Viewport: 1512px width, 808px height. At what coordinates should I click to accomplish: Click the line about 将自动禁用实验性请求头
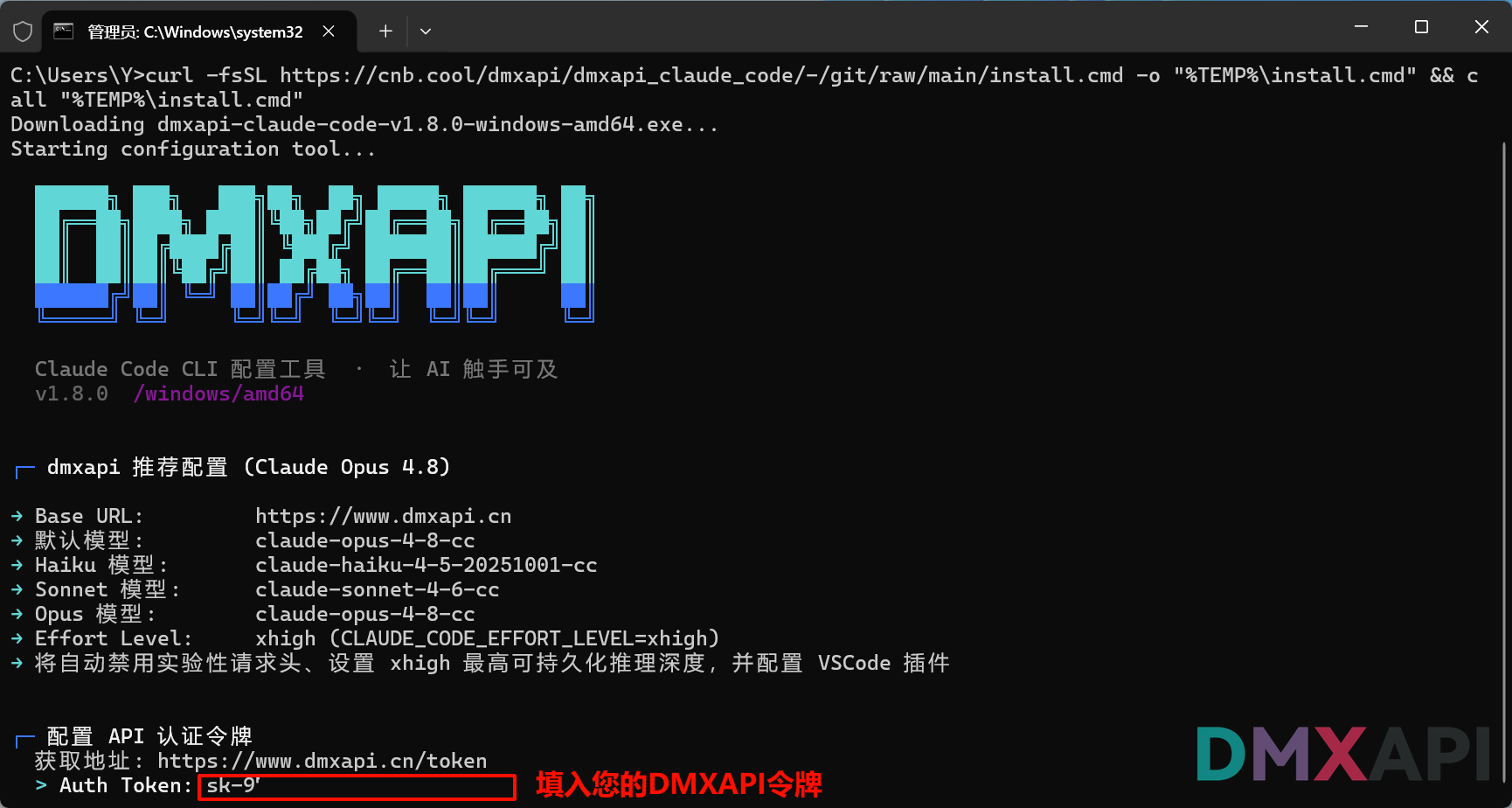[x=492, y=663]
